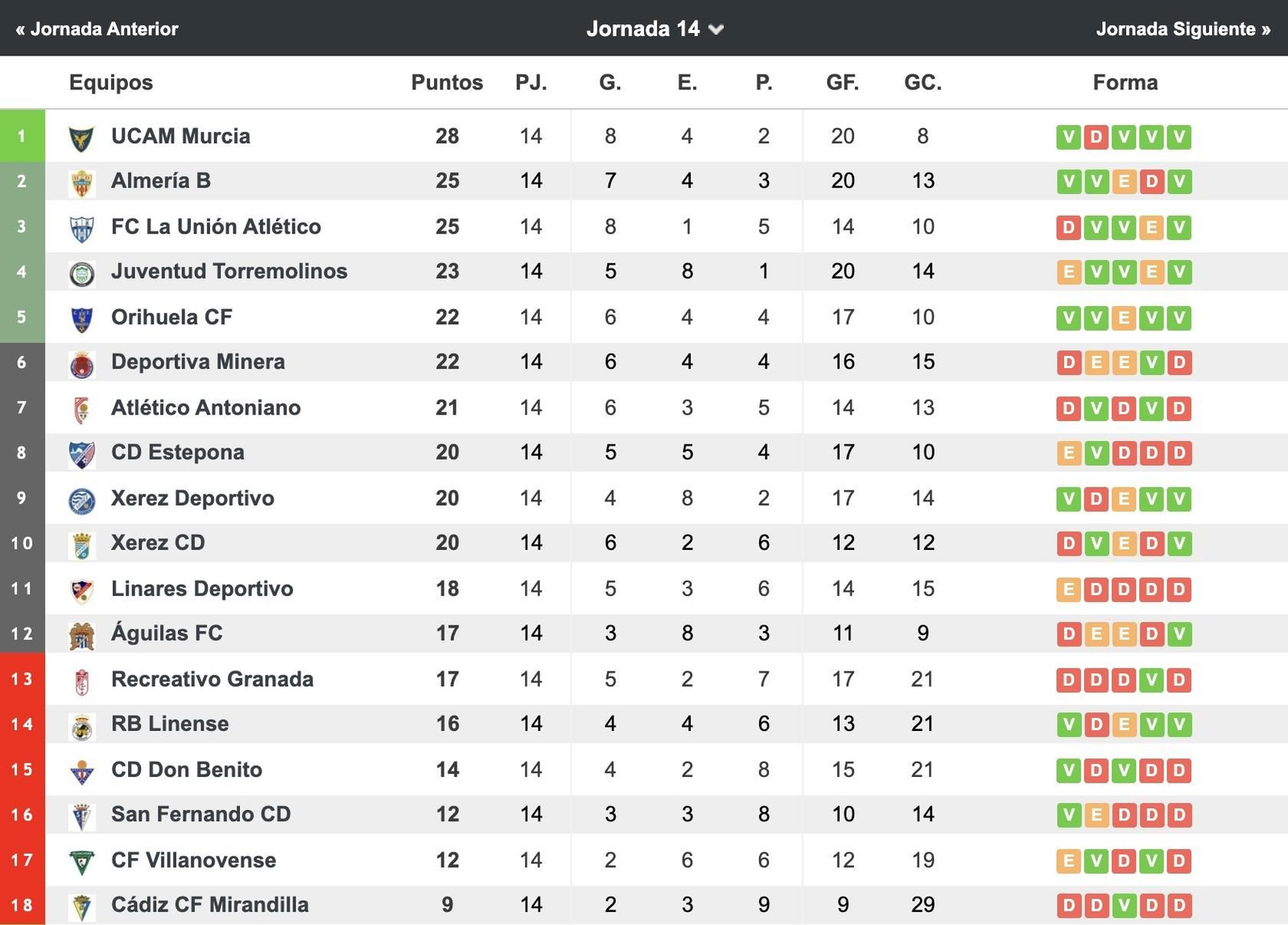Click the Forma column header
Screen dimensions: 1288x925
point(1125,82)
